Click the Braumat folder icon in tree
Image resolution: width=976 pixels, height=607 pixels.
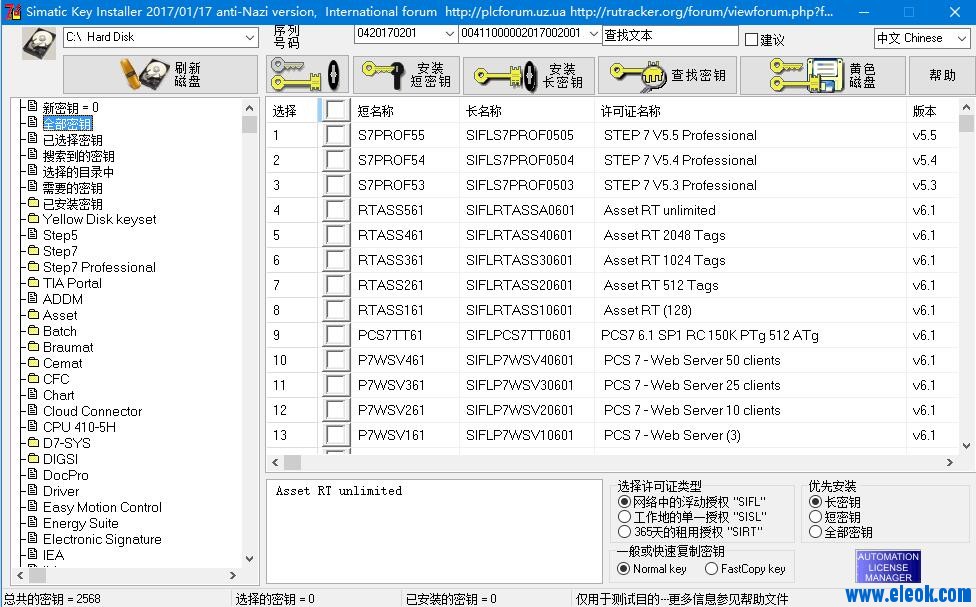click(x=33, y=347)
